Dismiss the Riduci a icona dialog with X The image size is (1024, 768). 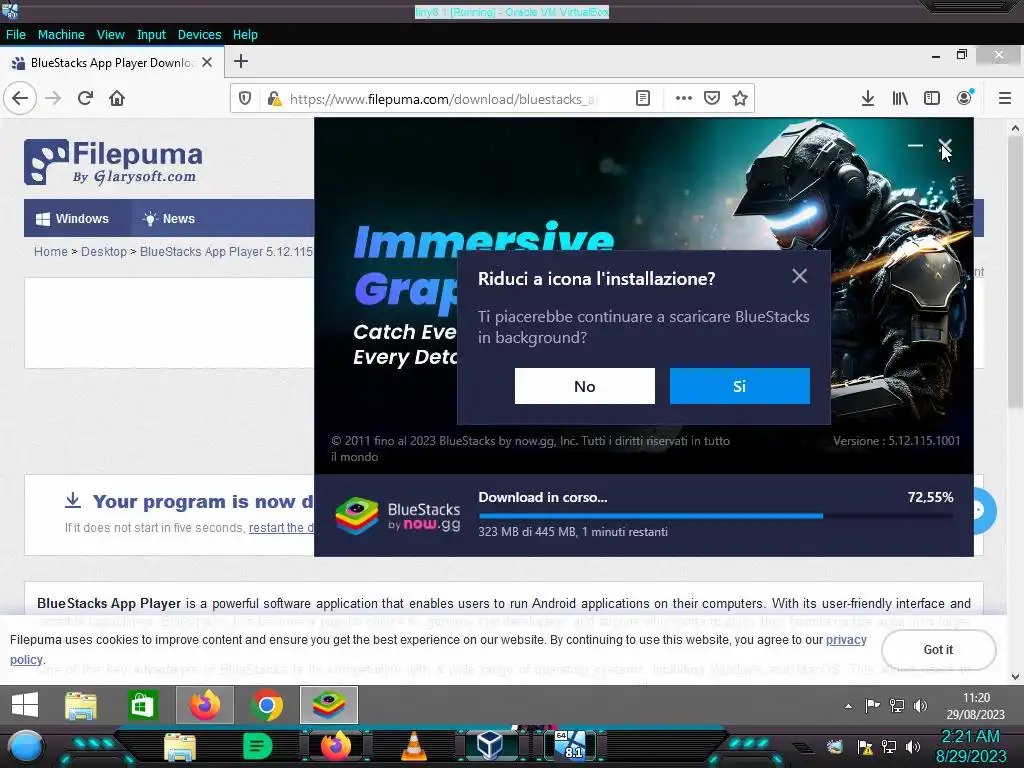[x=799, y=276]
